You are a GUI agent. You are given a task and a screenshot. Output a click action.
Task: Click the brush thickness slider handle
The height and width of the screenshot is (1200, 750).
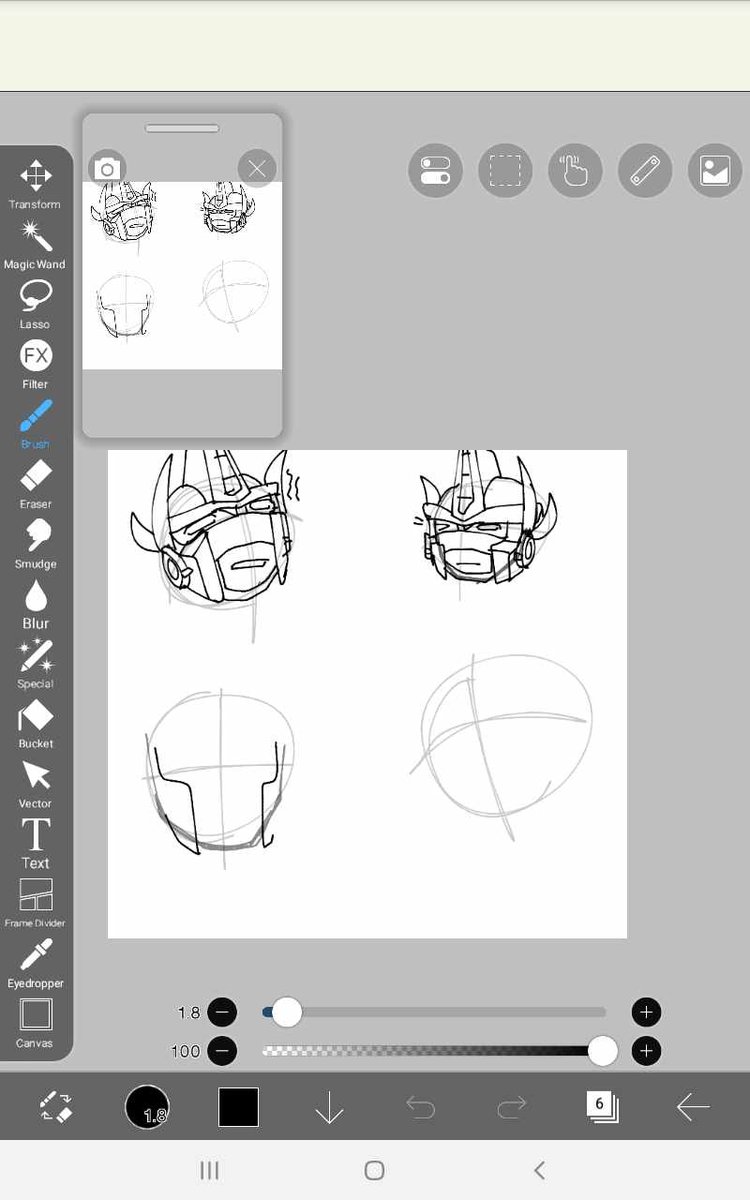click(x=287, y=1012)
